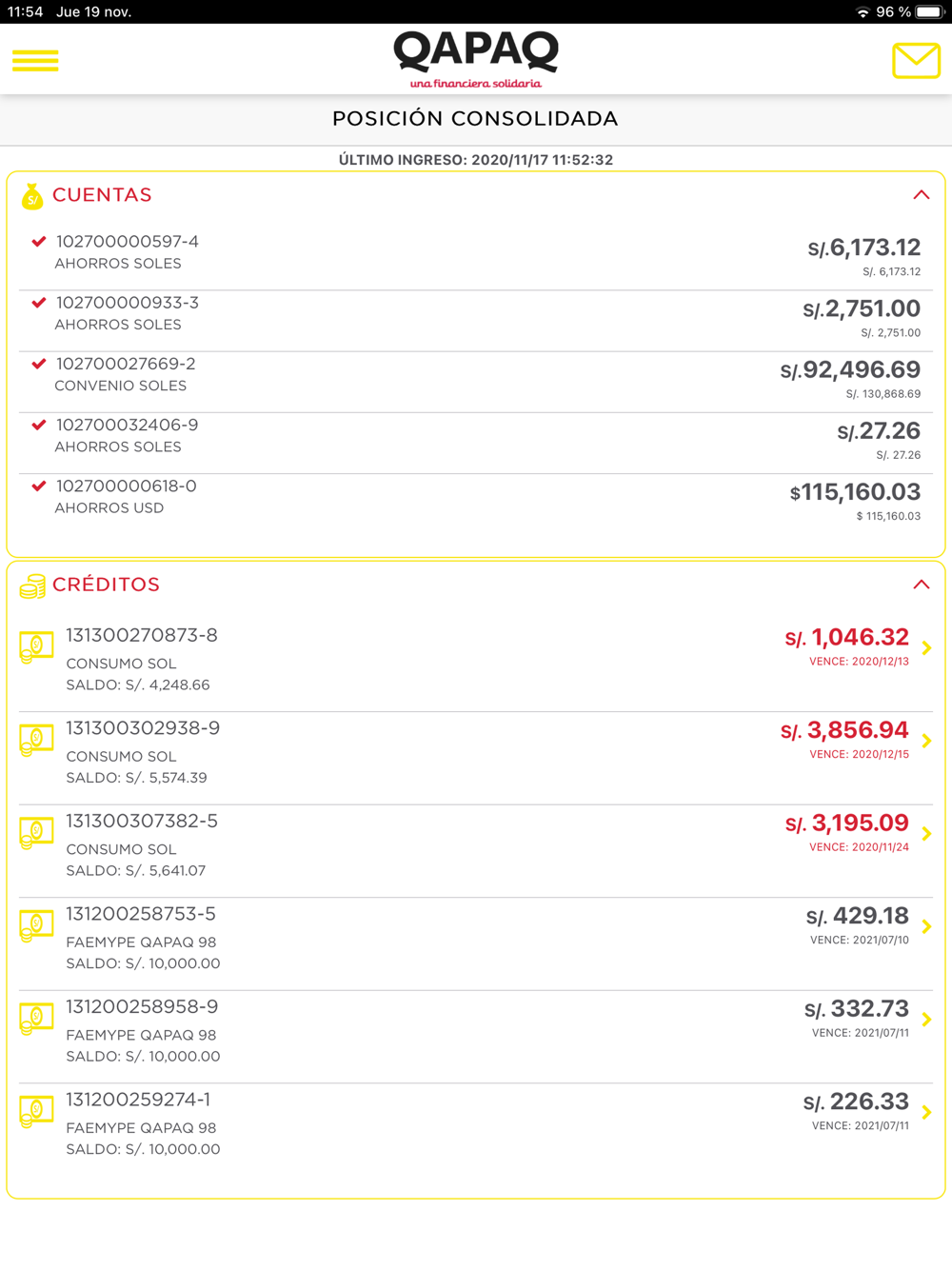
Task: Open the yellow hamburger menu
Action: click(x=35, y=61)
